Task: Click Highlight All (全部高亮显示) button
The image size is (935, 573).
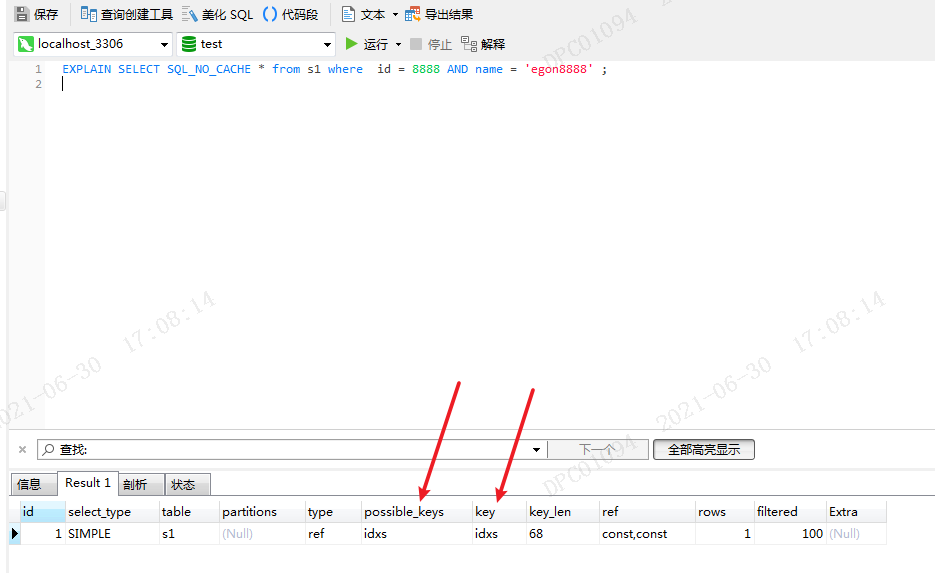Action: click(704, 450)
